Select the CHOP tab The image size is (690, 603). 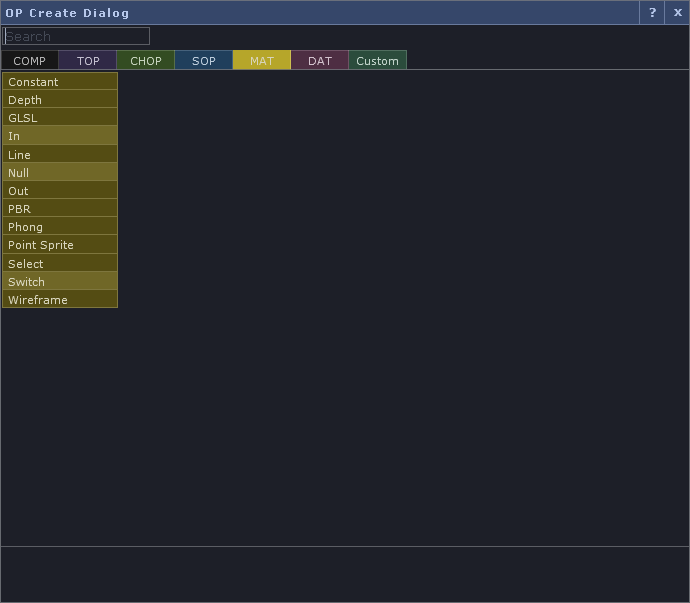click(146, 60)
